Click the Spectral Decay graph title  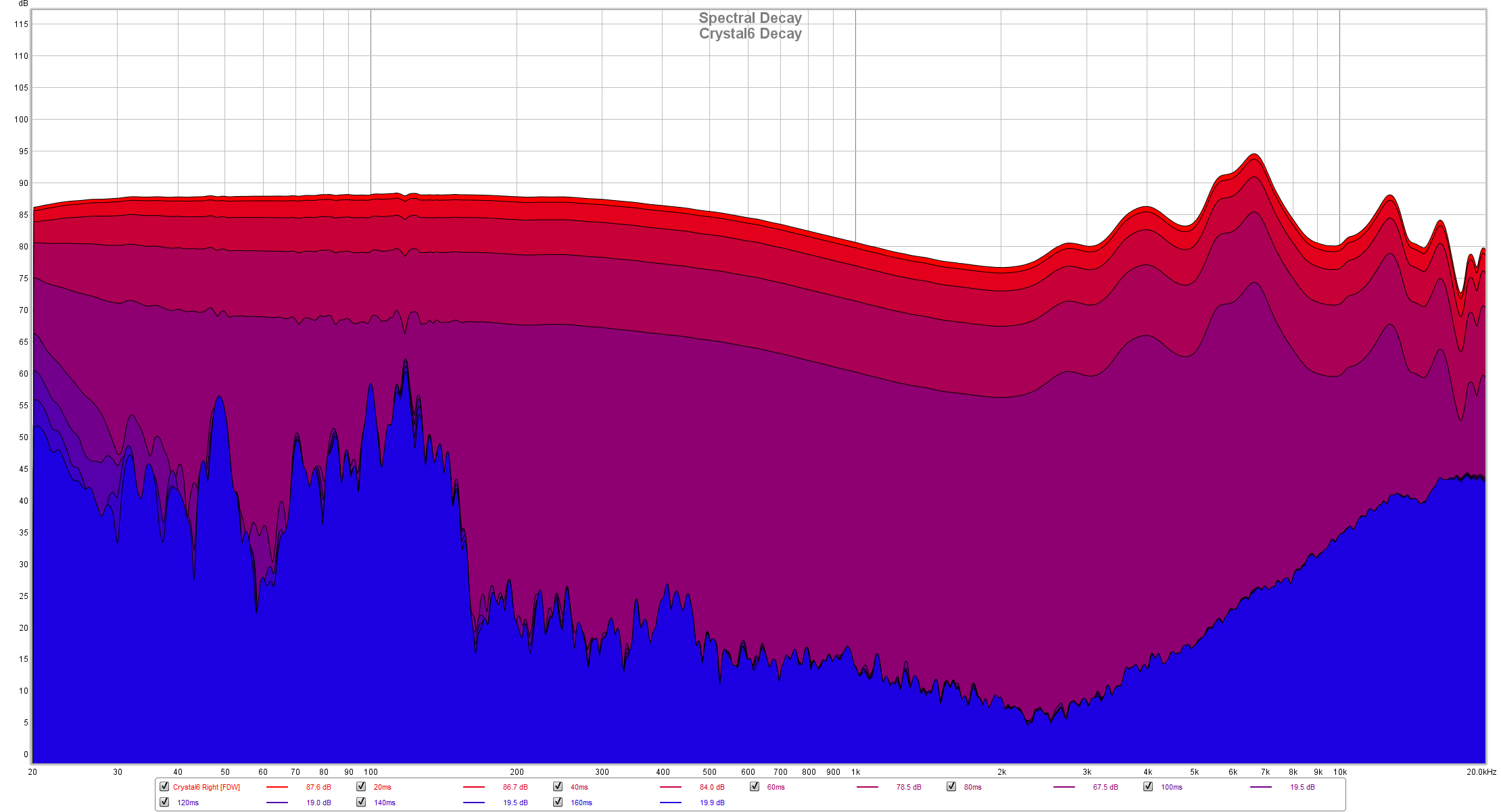[750, 18]
